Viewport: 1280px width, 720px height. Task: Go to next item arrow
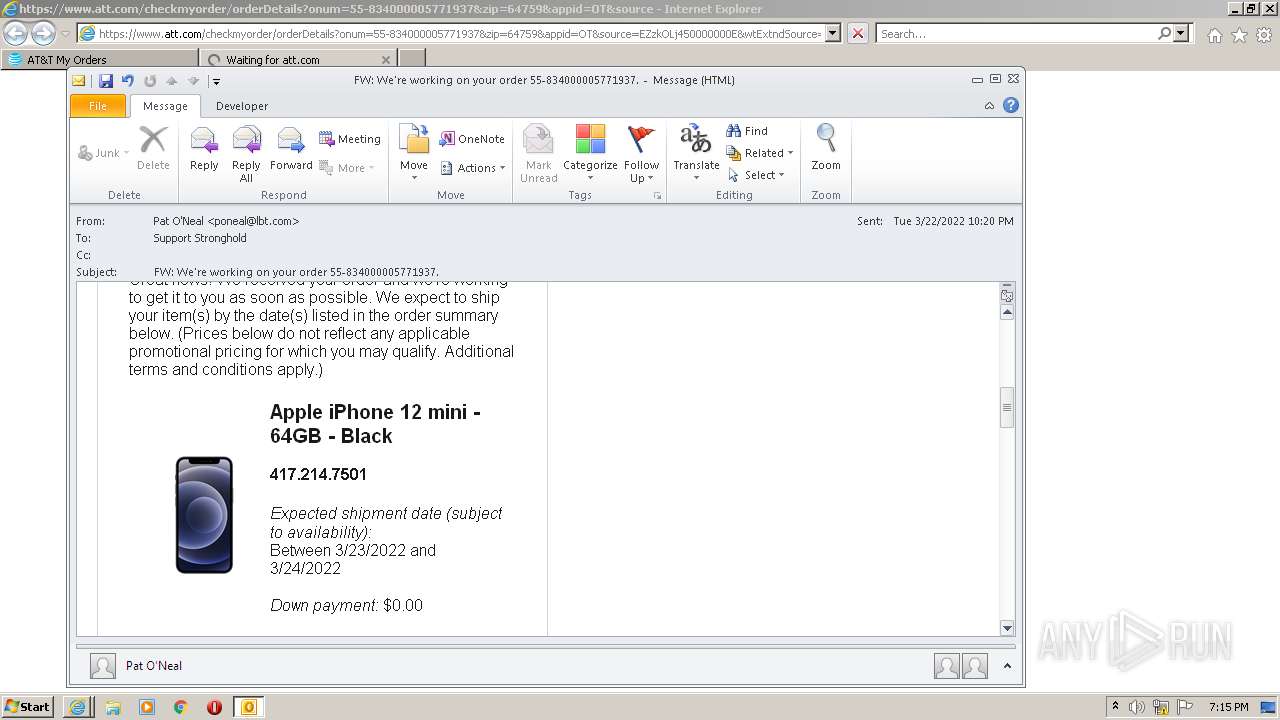pyautogui.click(x=194, y=81)
